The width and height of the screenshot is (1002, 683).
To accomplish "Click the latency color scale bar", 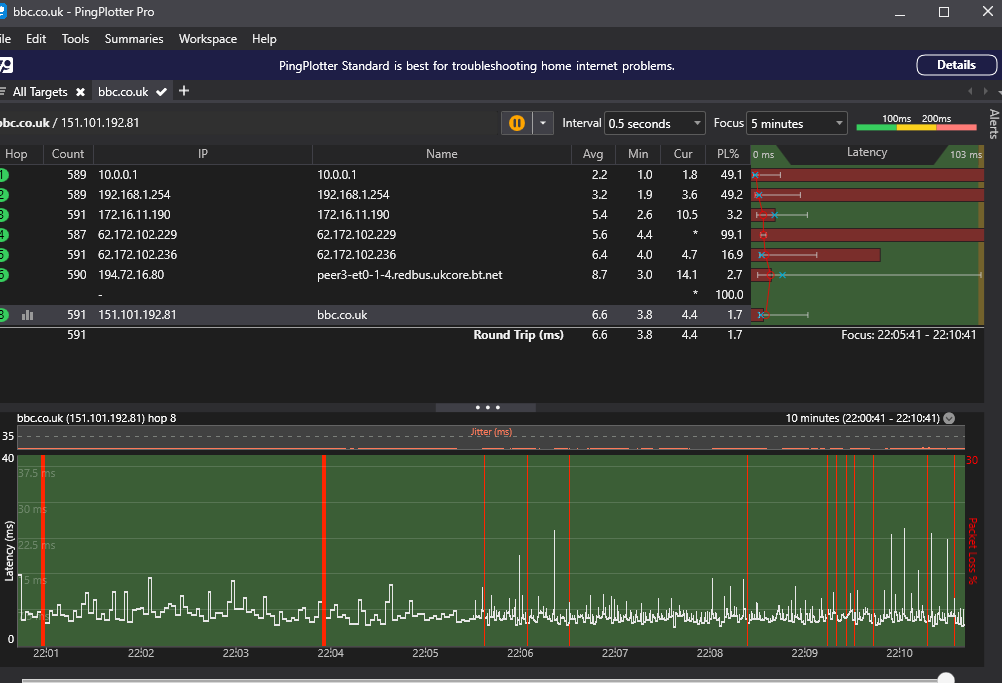I will 916,127.
